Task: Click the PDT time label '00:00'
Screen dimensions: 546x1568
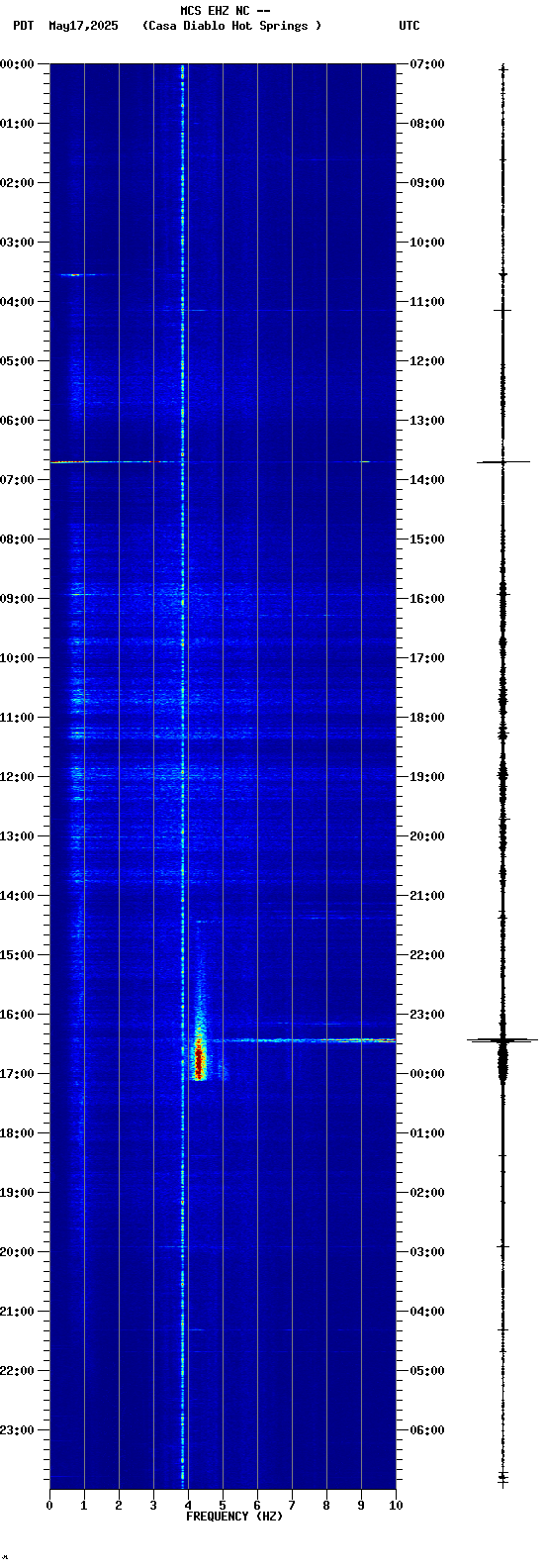Action: 18,64
